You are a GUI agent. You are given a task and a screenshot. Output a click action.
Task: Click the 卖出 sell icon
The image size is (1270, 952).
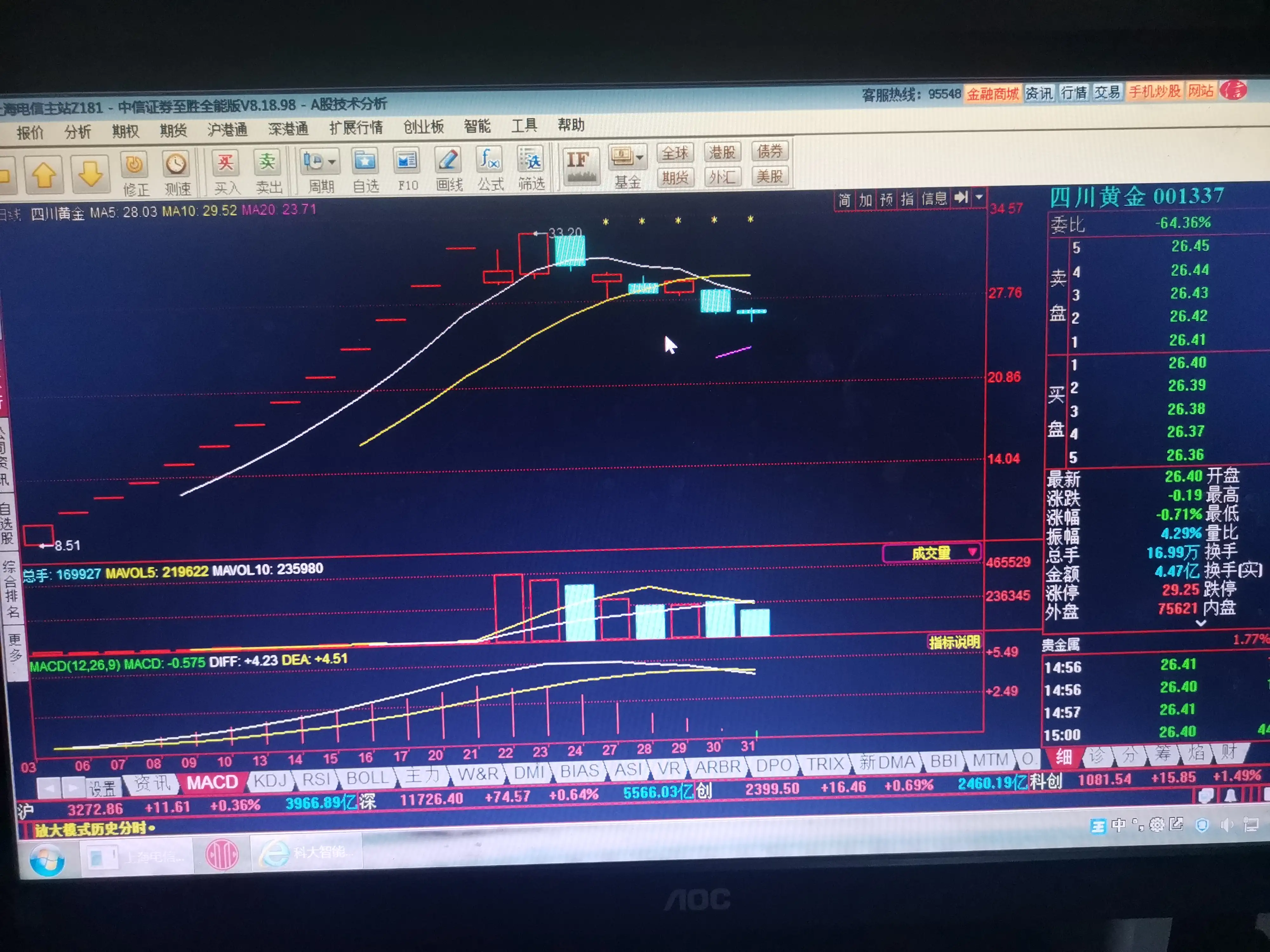[x=268, y=163]
